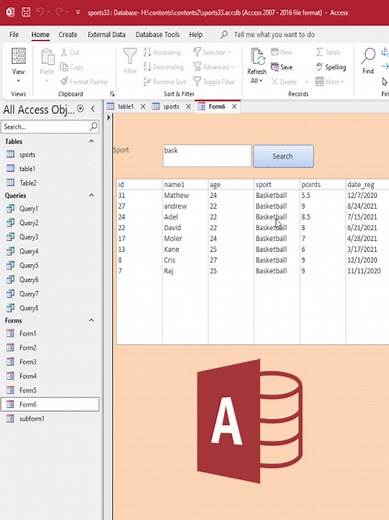Click the Filter funnel icon
The image size is (389, 520).
point(130,57)
